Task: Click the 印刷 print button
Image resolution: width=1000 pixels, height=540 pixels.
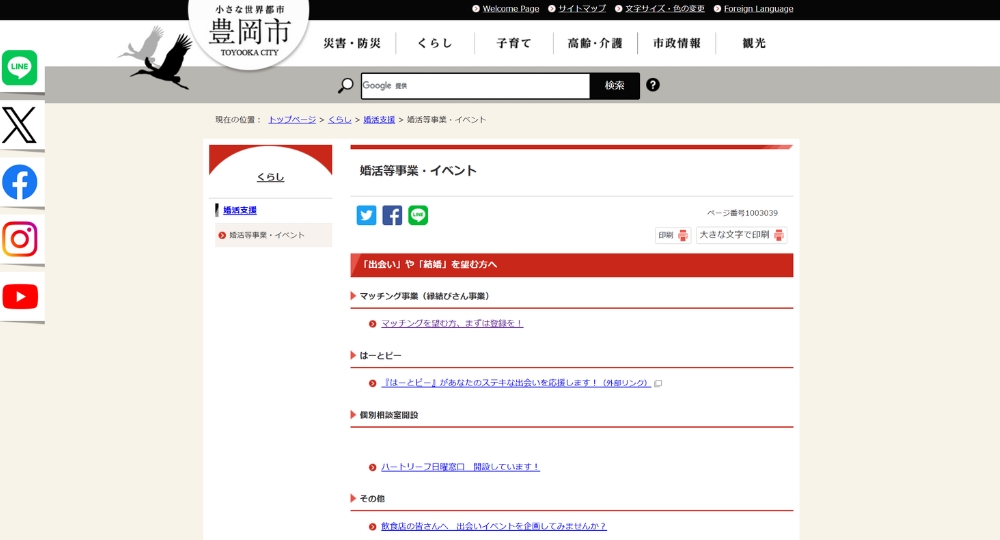Action: click(673, 235)
